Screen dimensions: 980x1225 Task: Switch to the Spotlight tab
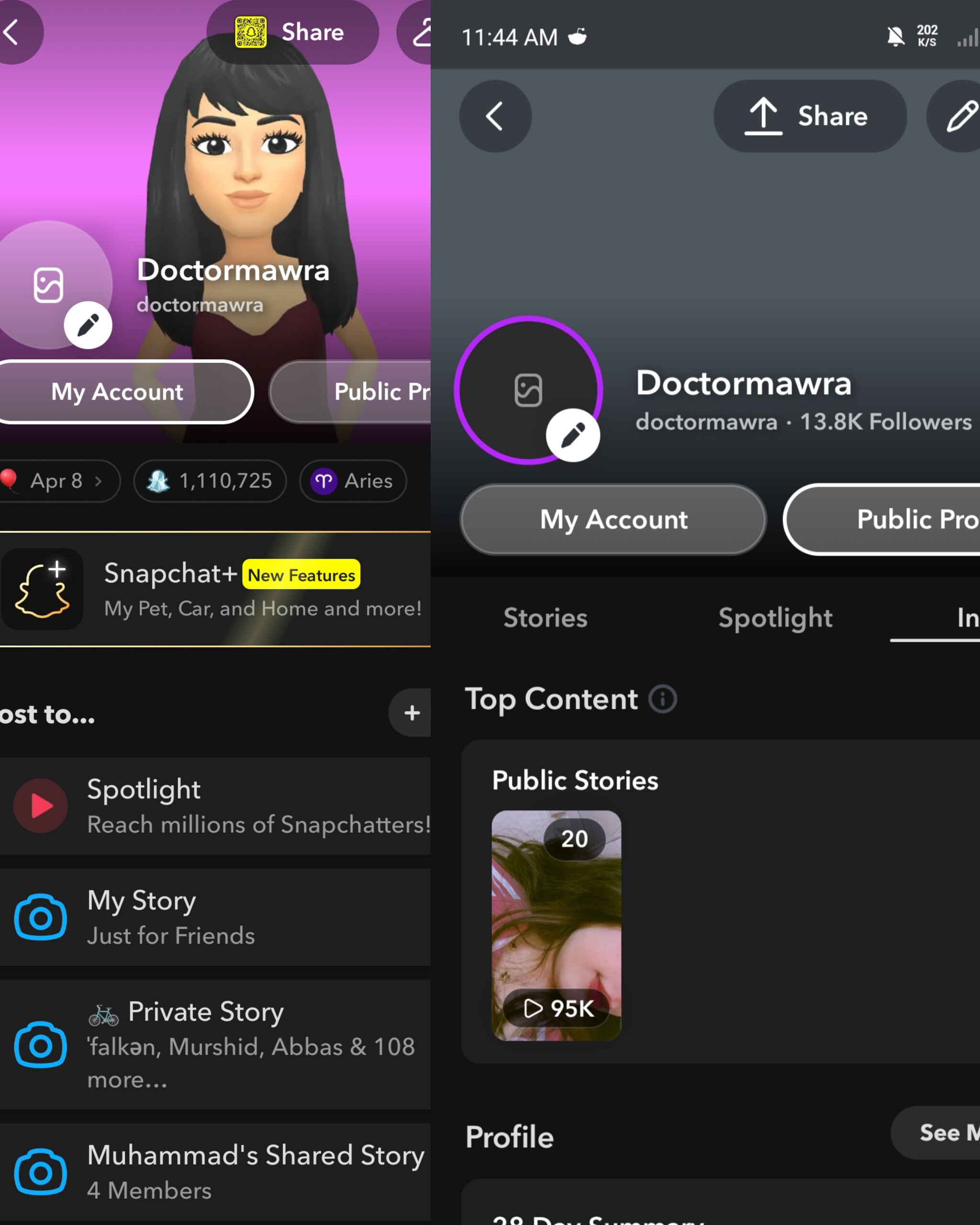[776, 619]
